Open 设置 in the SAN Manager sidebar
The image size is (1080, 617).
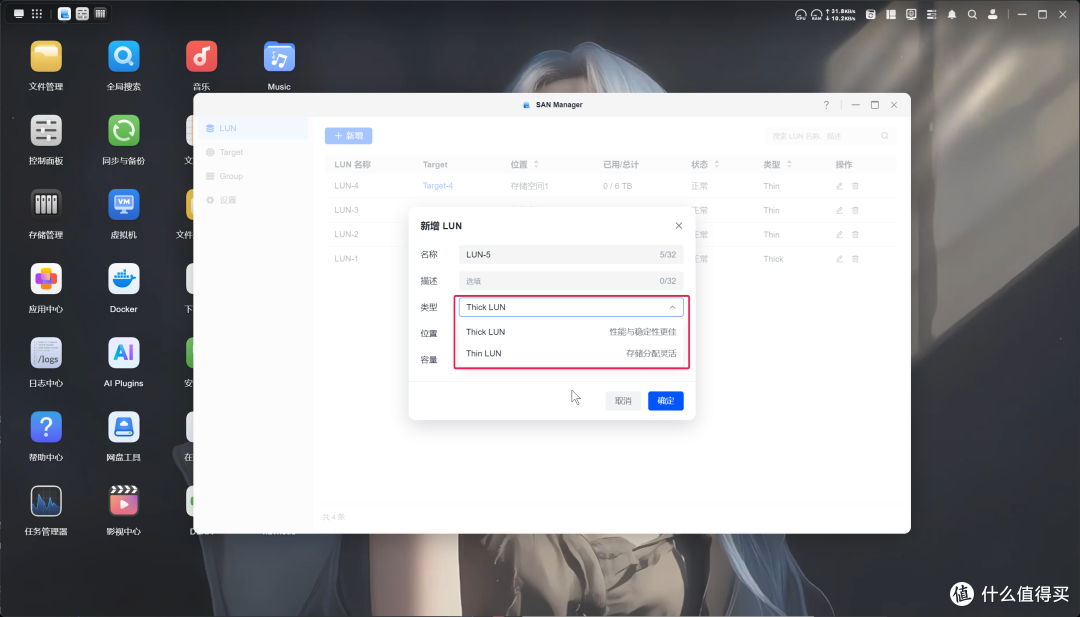(253, 200)
